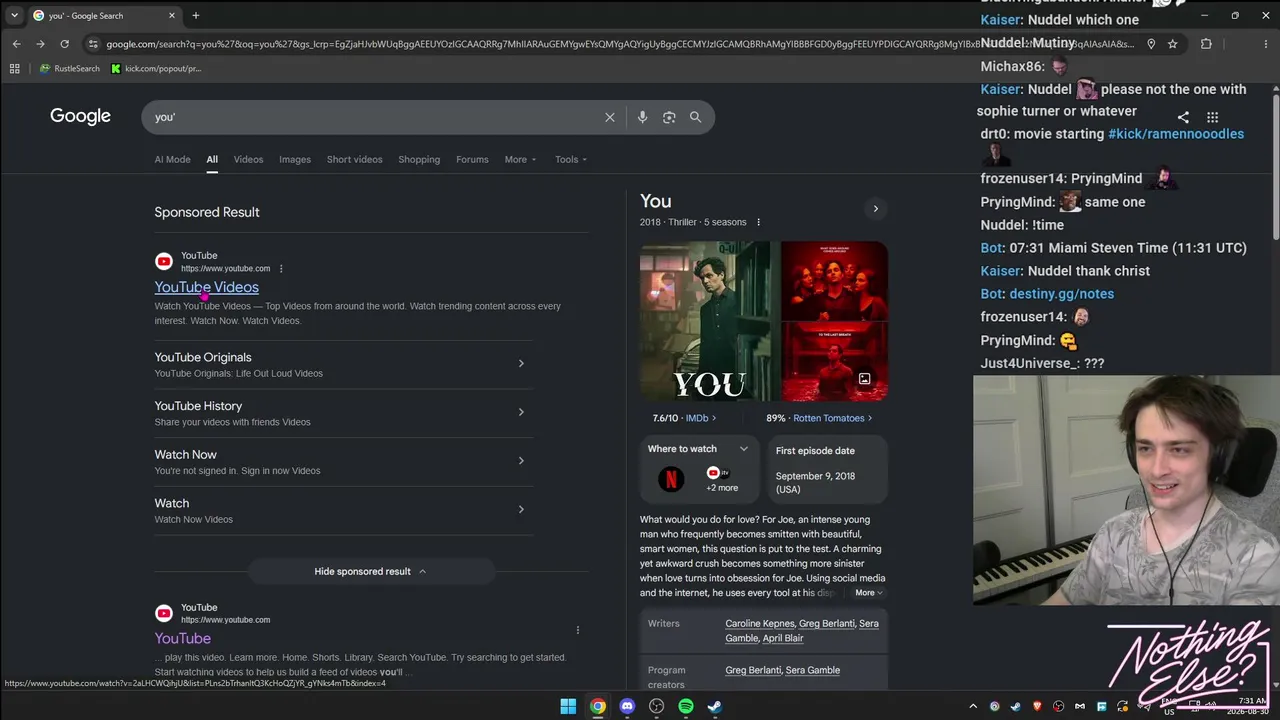1280x720 pixels.
Task: Show hidden system tray icons
Action: tap(972, 706)
